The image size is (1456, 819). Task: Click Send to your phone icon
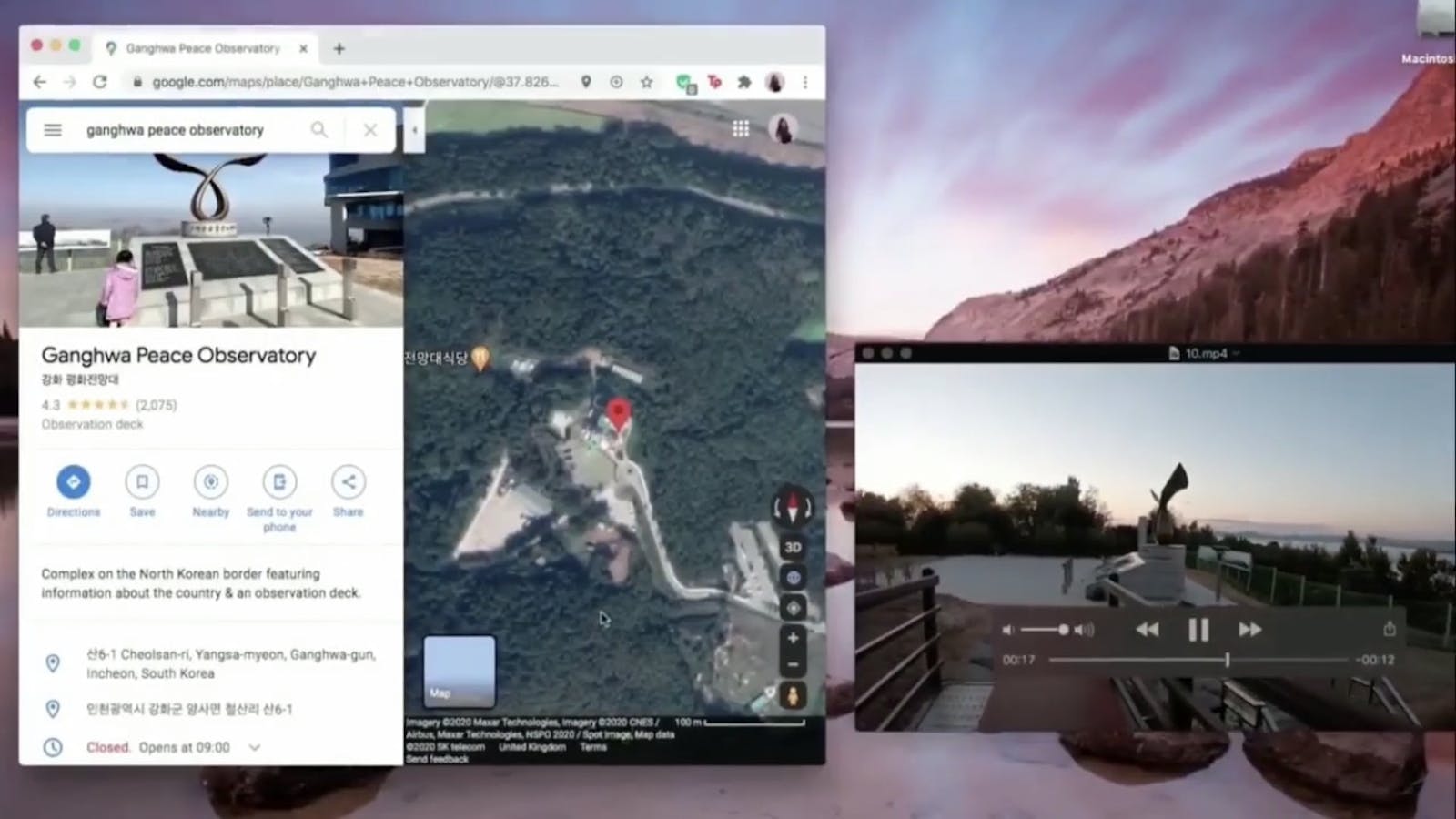tap(279, 481)
